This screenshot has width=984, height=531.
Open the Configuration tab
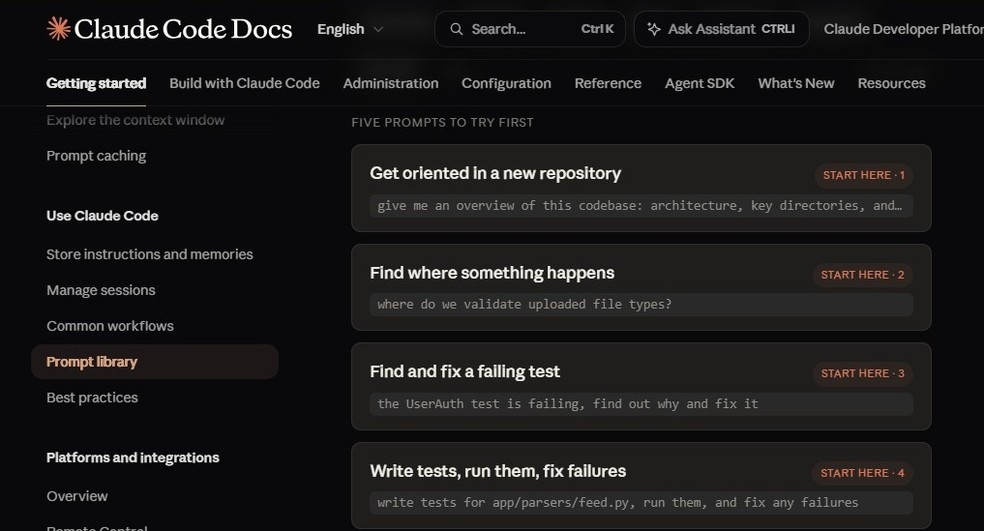coord(506,83)
